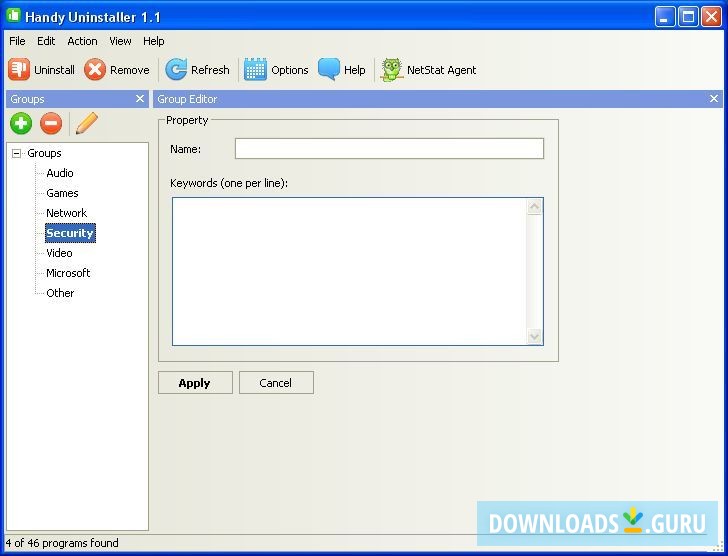Open the Action menu
Viewport: 728px width, 556px height.
(x=82, y=41)
